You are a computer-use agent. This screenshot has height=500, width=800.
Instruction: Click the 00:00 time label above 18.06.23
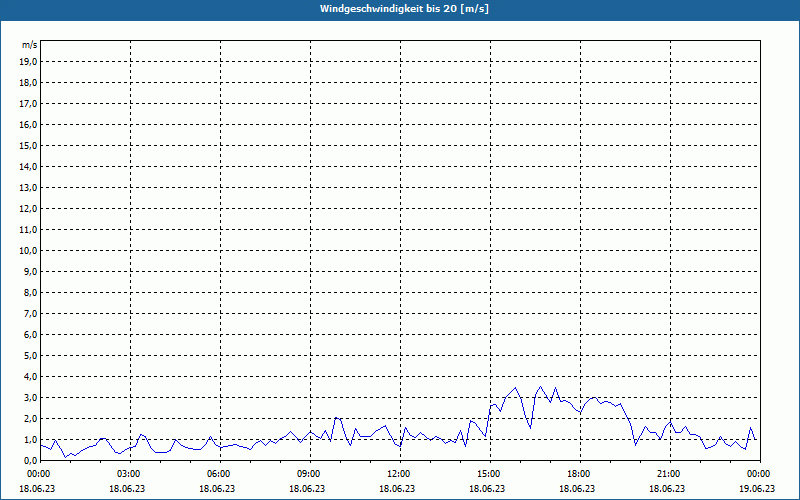coord(37,474)
